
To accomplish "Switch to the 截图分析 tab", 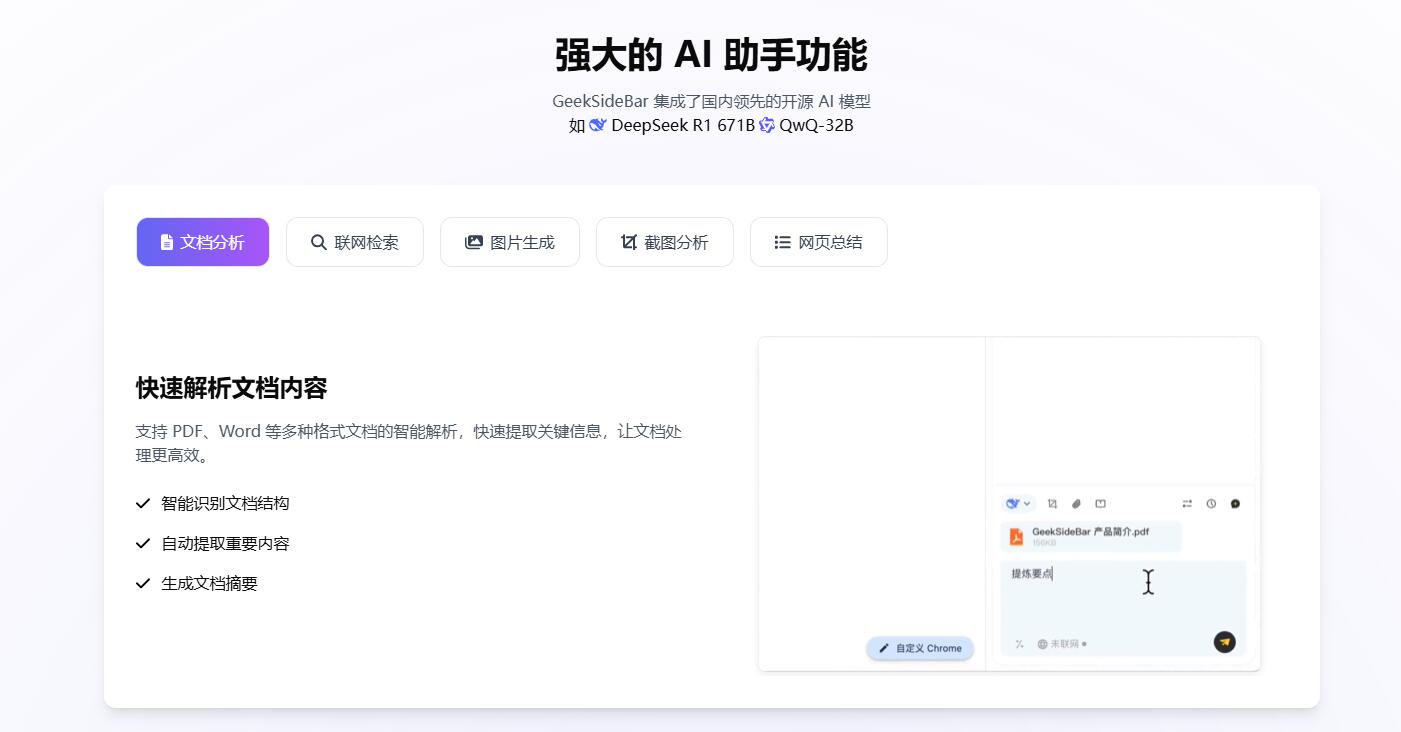I will pyautogui.click(x=665, y=242).
